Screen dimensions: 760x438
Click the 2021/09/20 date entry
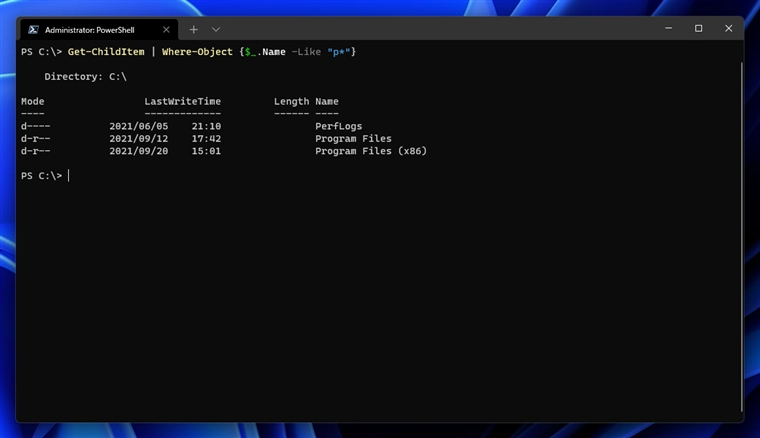pyautogui.click(x=139, y=151)
